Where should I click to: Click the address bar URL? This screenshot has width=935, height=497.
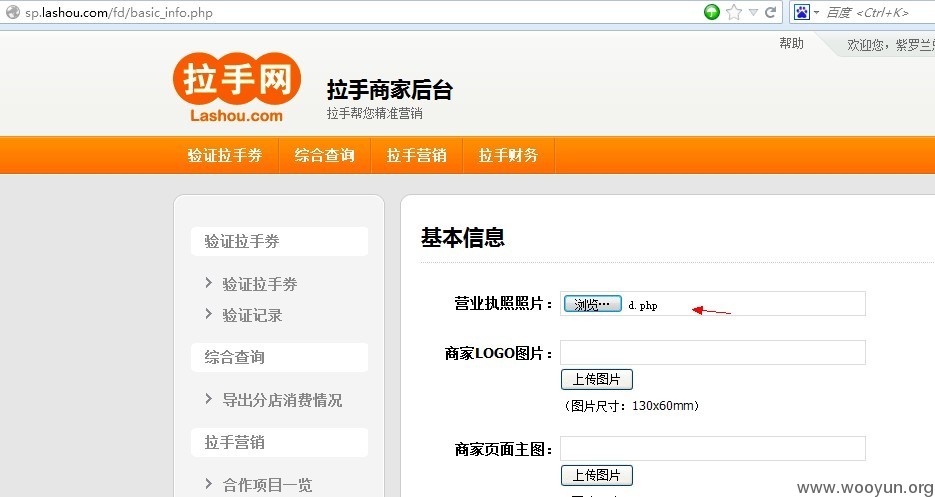(x=119, y=12)
